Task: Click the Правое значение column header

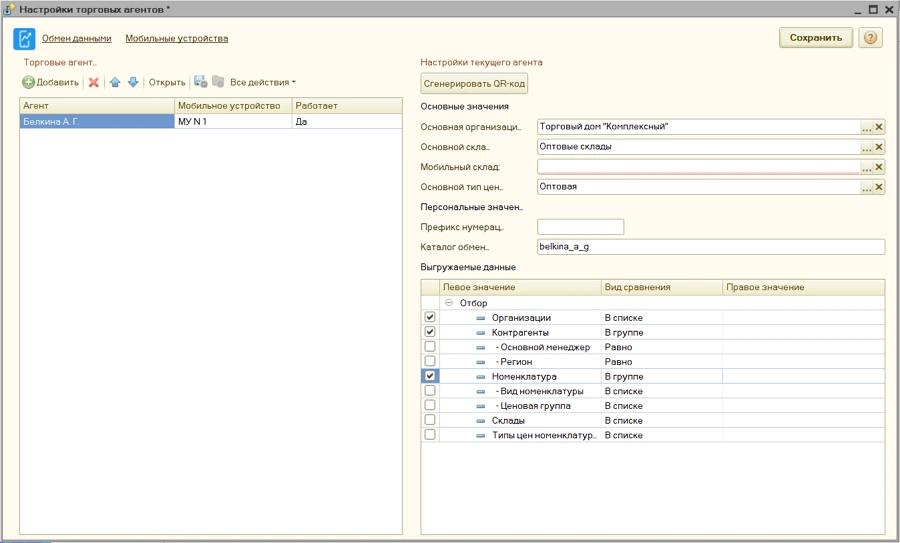Action: tap(803, 287)
